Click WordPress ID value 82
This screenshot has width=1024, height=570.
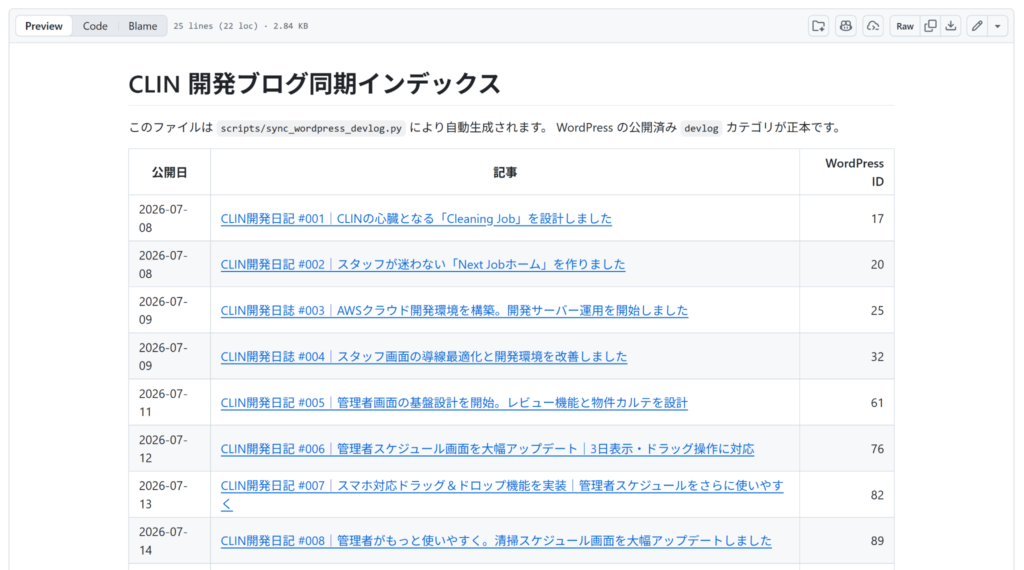pyautogui.click(x=877, y=495)
